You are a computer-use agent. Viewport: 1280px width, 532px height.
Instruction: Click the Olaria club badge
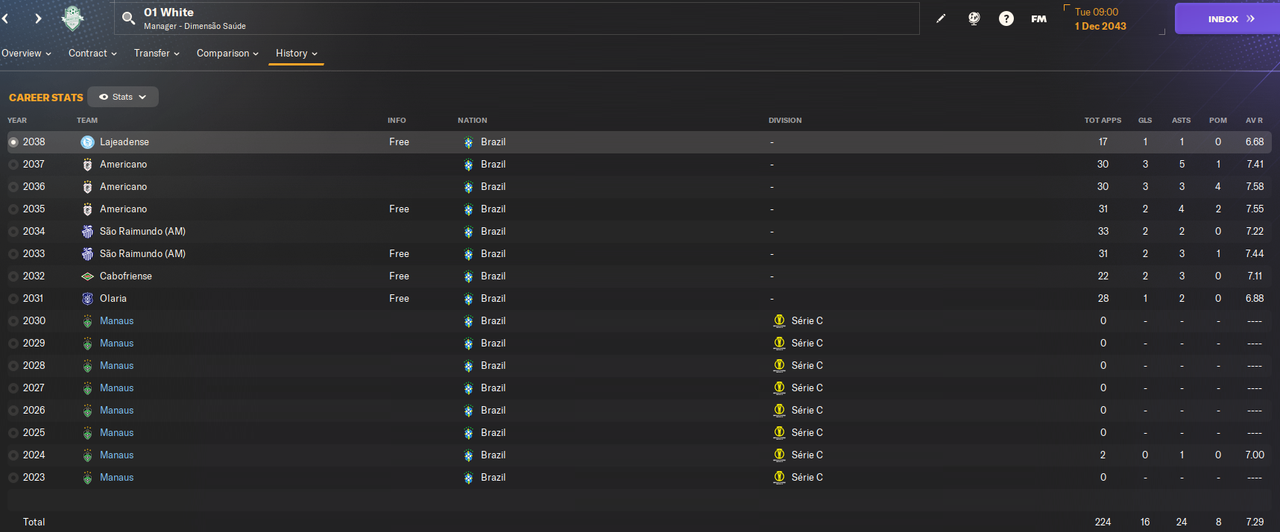(x=87, y=298)
